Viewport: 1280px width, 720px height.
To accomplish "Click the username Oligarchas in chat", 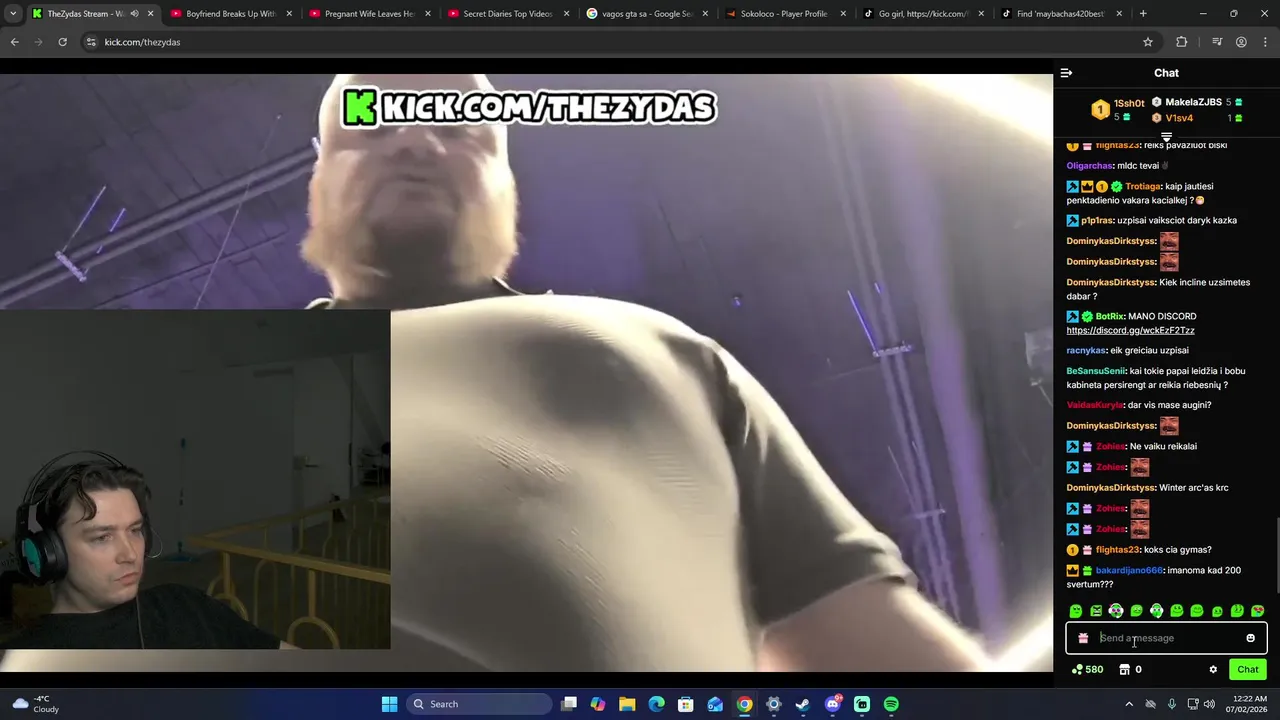I will (x=1089, y=166).
